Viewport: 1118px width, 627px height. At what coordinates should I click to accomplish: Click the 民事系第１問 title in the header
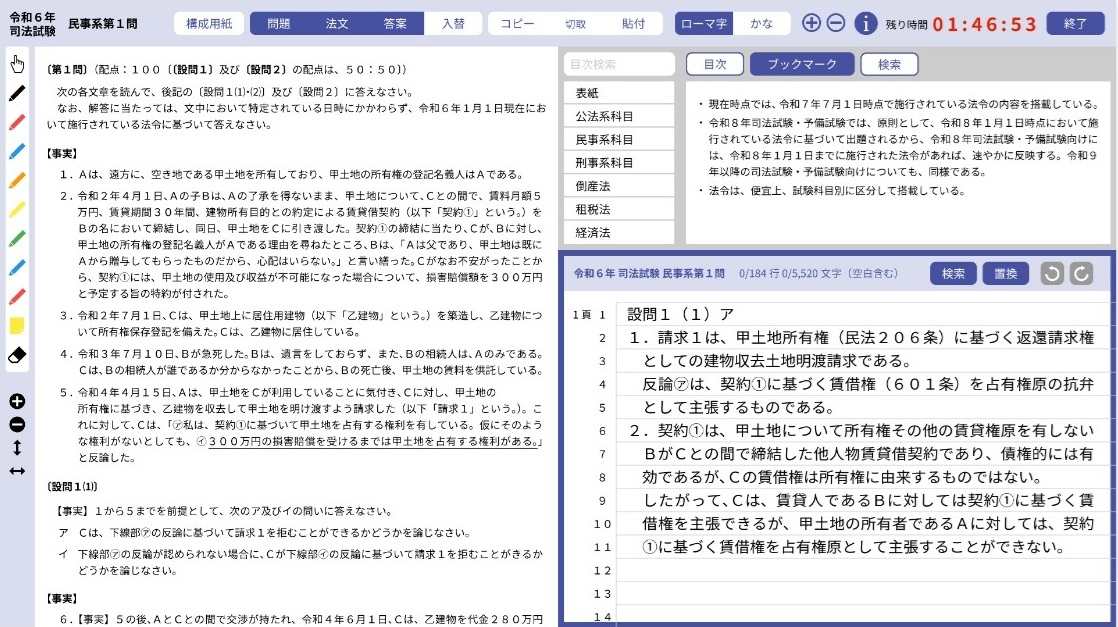click(103, 24)
